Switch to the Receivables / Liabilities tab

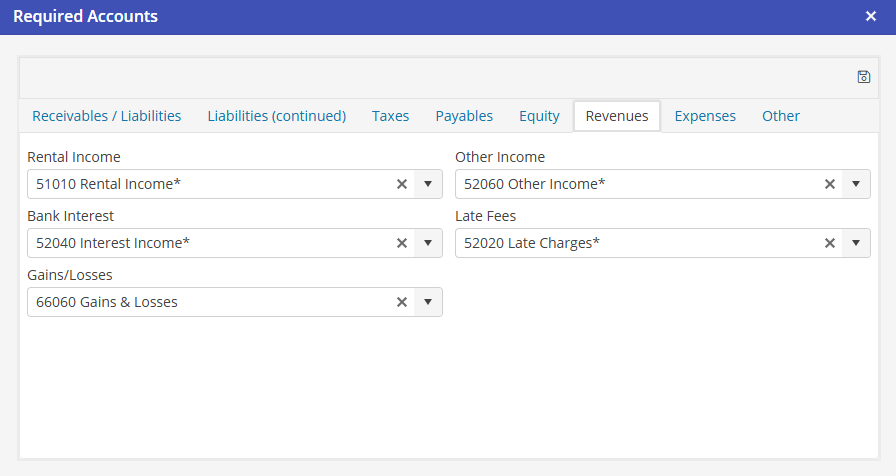[107, 116]
